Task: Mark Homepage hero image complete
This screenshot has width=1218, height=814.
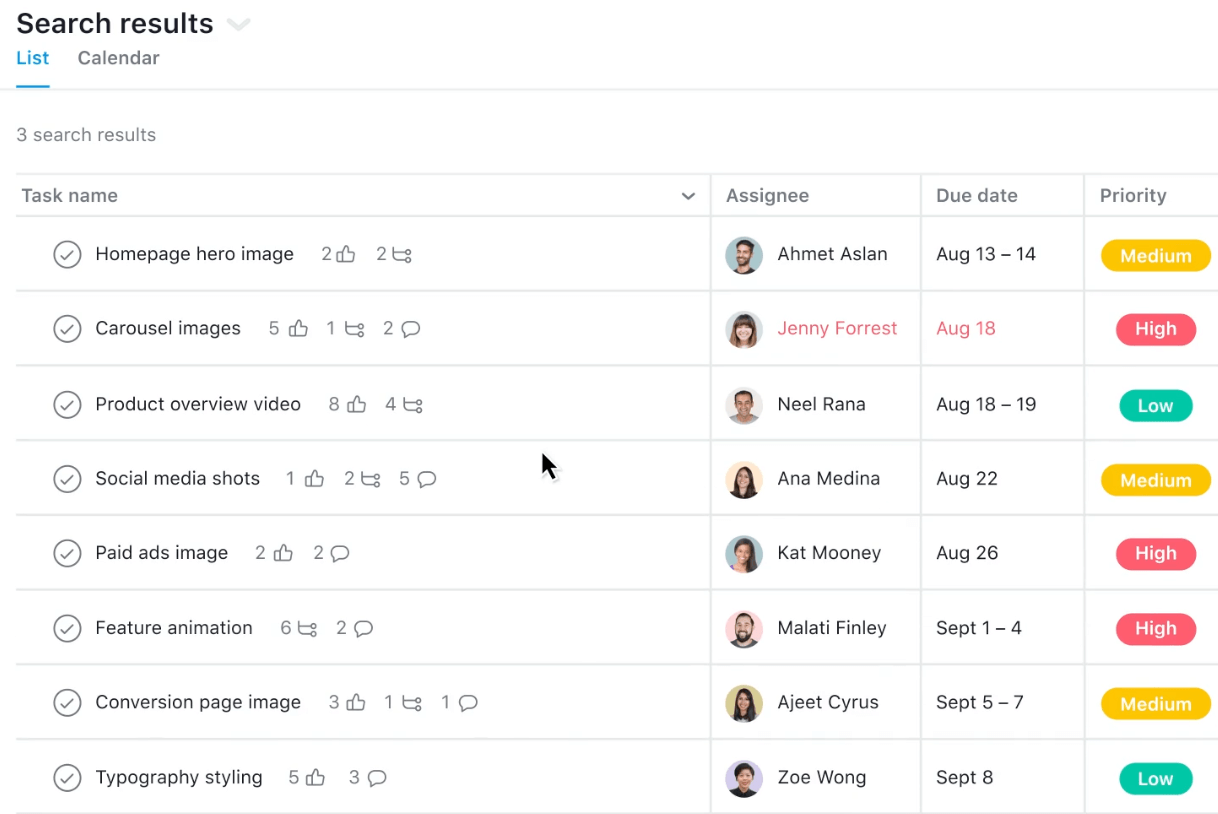Action: click(67, 255)
